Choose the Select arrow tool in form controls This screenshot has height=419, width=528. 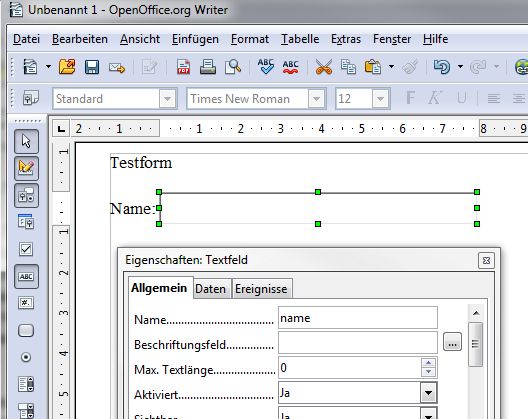pyautogui.click(x=26, y=141)
